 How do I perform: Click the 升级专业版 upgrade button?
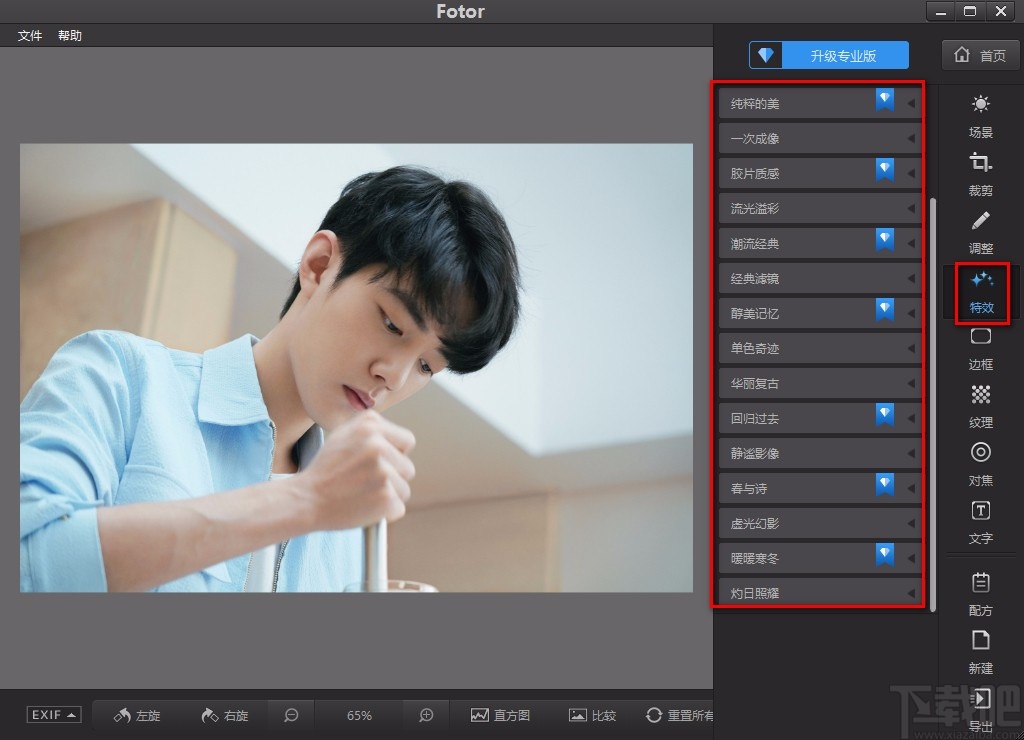click(828, 55)
